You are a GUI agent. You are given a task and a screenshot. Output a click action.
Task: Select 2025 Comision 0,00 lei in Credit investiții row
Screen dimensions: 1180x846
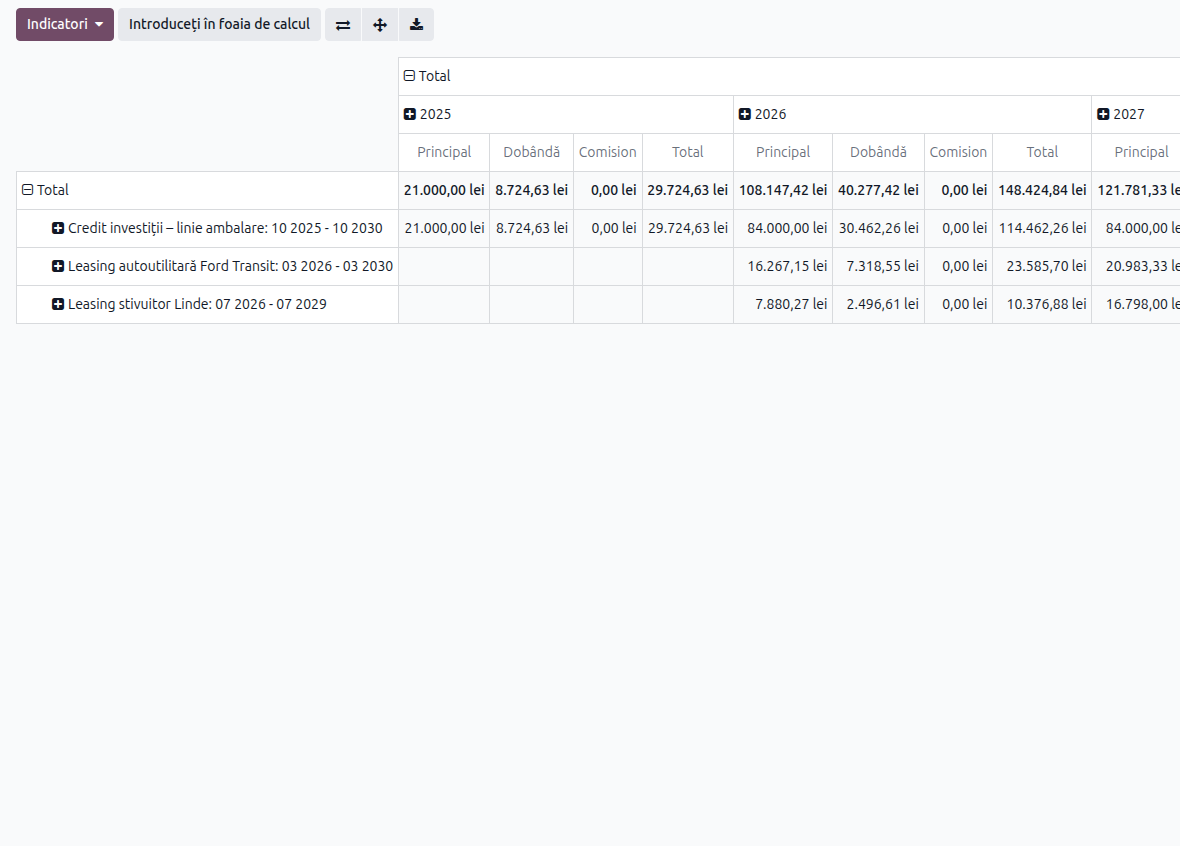click(607, 228)
